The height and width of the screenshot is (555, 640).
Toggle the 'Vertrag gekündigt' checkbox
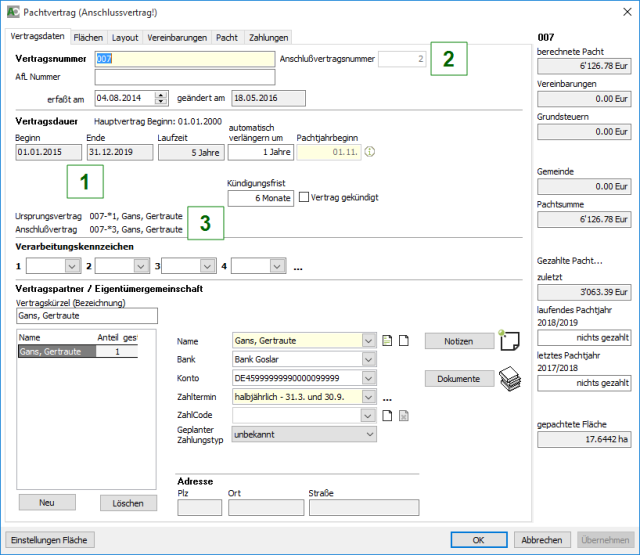tap(305, 197)
